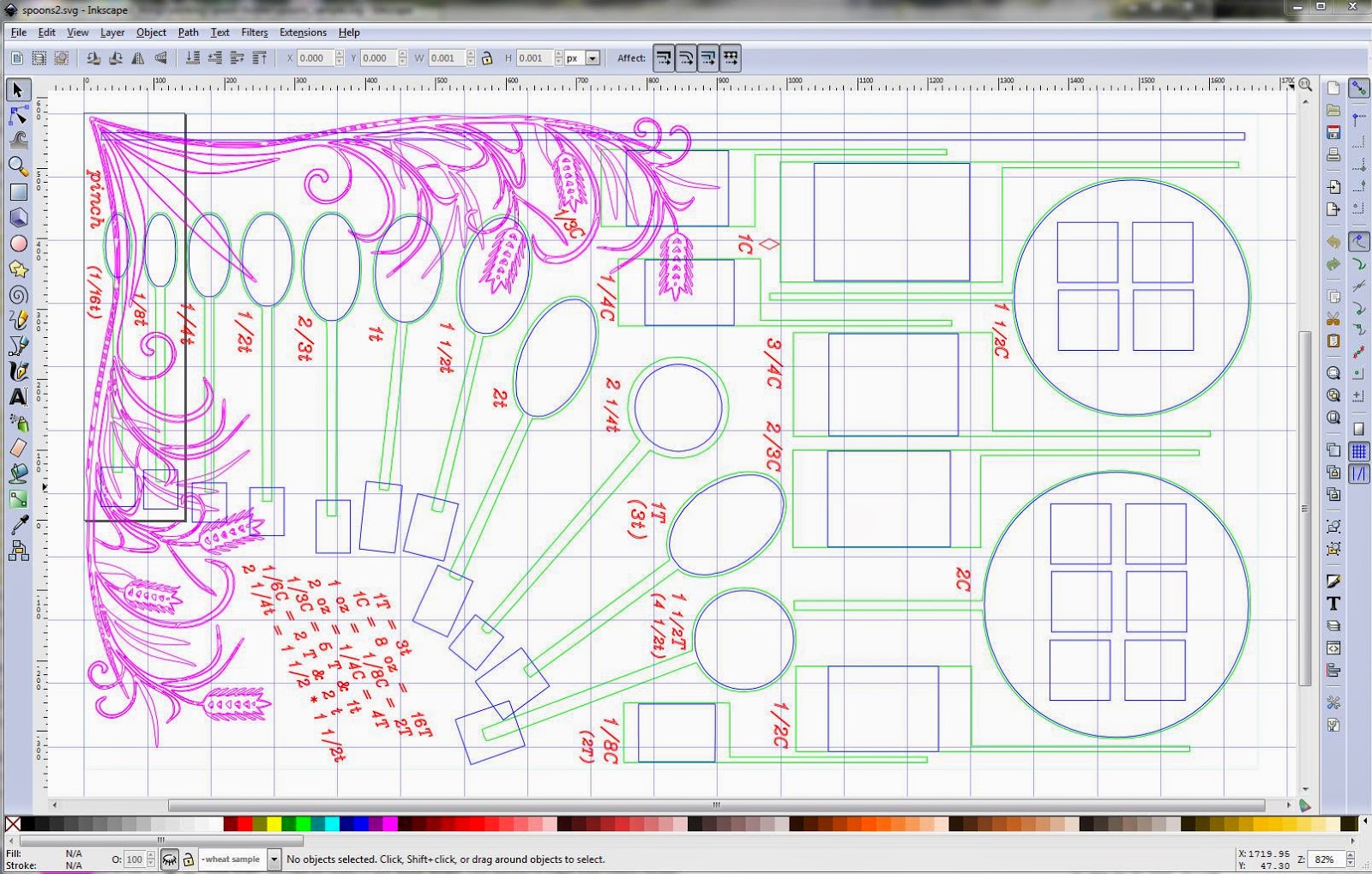Pick the None (X) swatch in palette

pos(12,824)
